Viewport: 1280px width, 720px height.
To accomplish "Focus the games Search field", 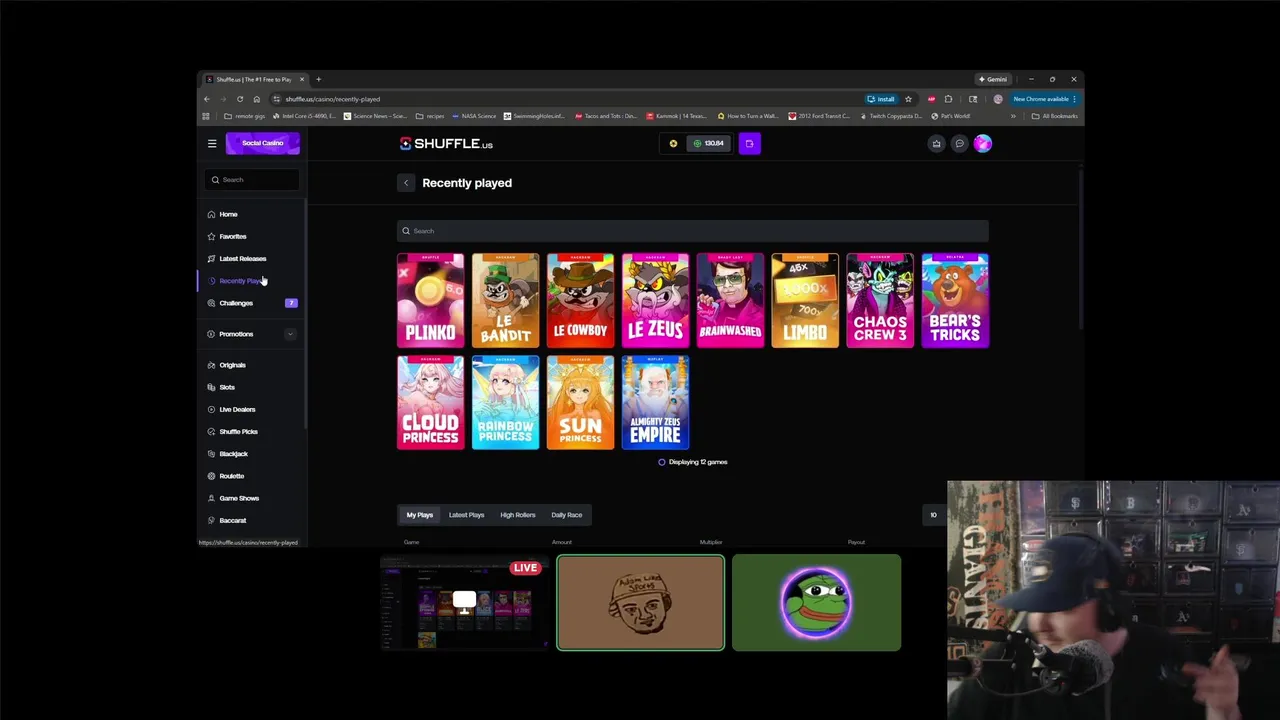I will pyautogui.click(x=692, y=231).
